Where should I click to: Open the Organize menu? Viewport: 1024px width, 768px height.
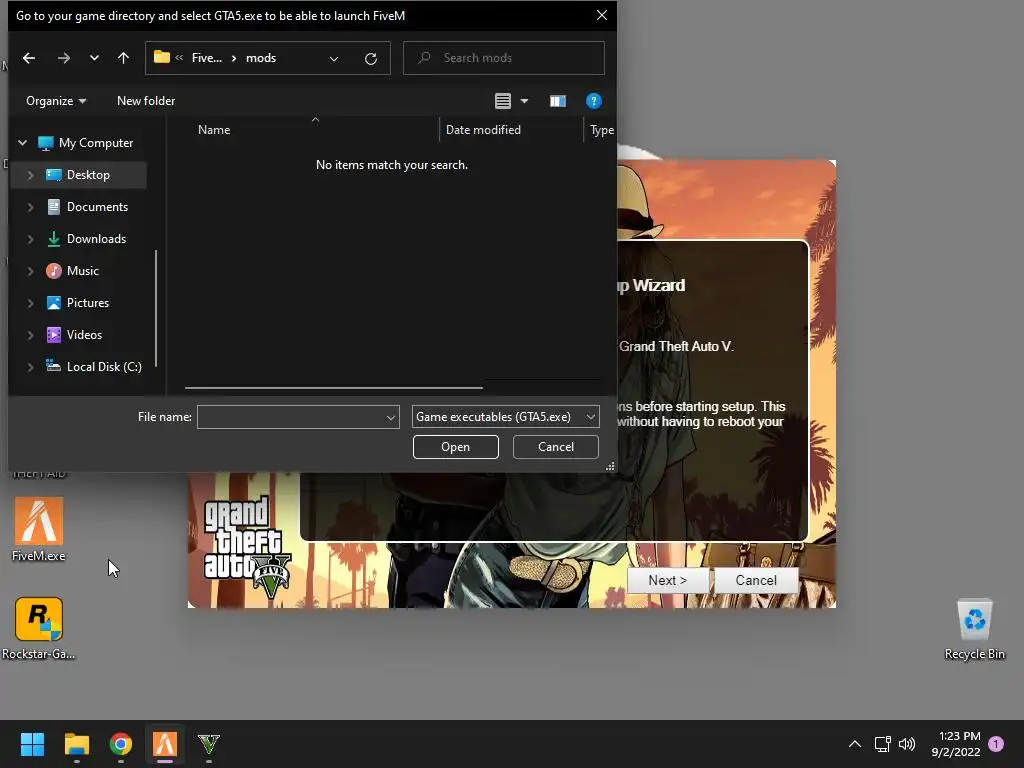point(56,101)
